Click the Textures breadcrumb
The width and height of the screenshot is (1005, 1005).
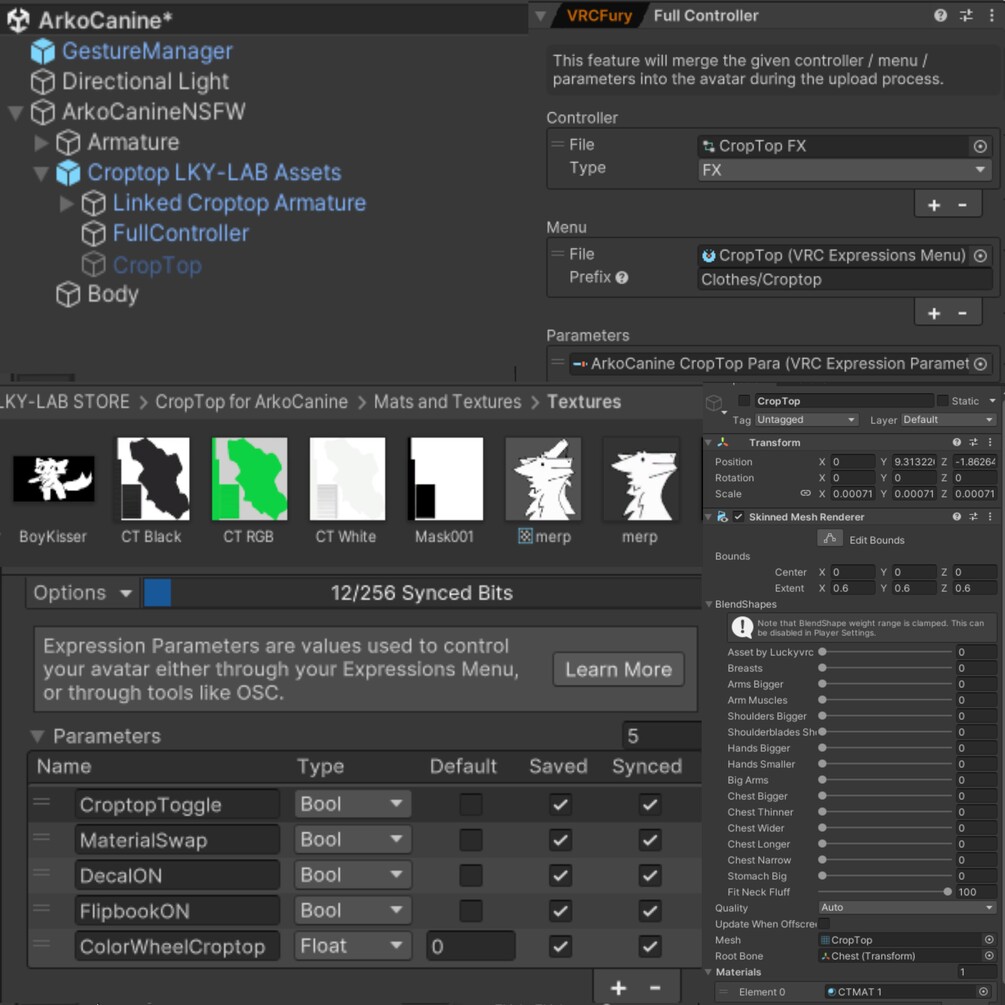tap(584, 402)
